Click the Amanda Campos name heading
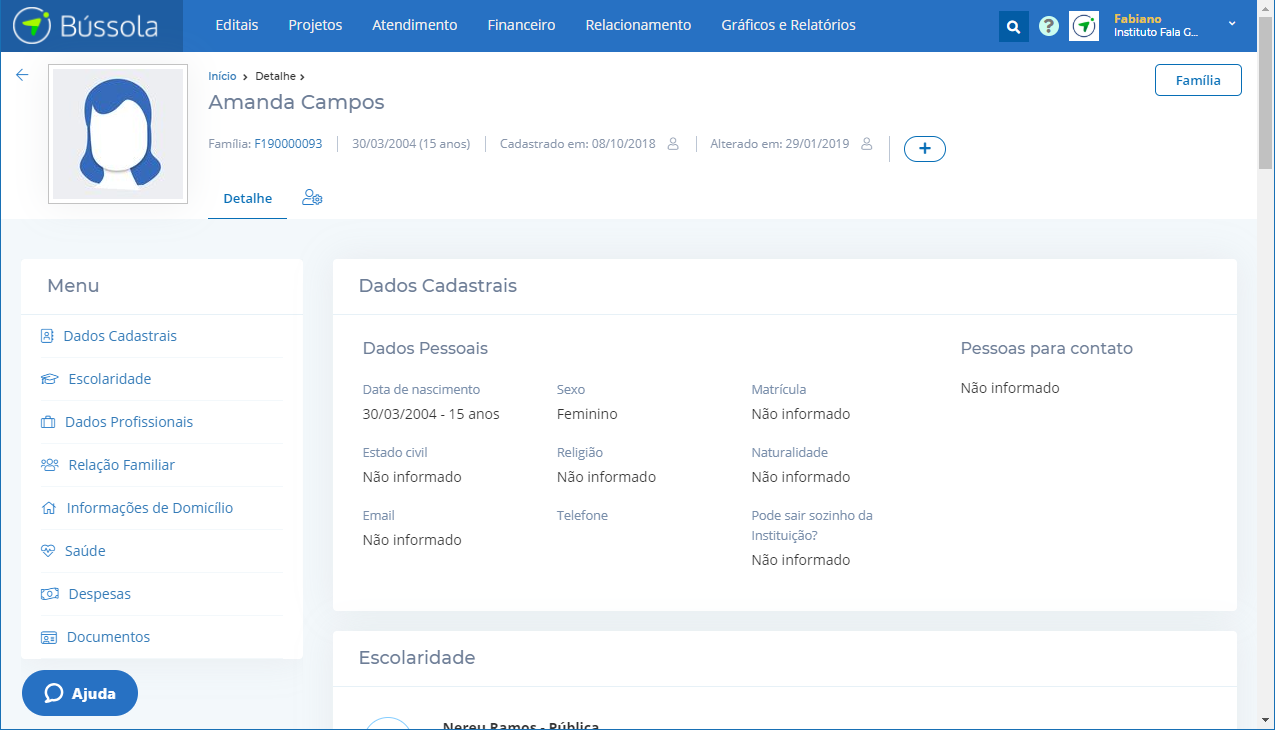 tap(296, 102)
